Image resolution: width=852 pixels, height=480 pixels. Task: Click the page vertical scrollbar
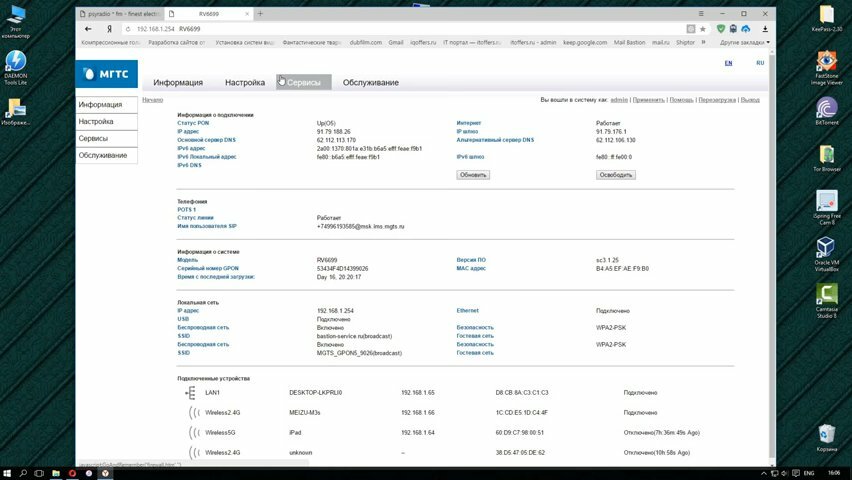[x=772, y=255]
